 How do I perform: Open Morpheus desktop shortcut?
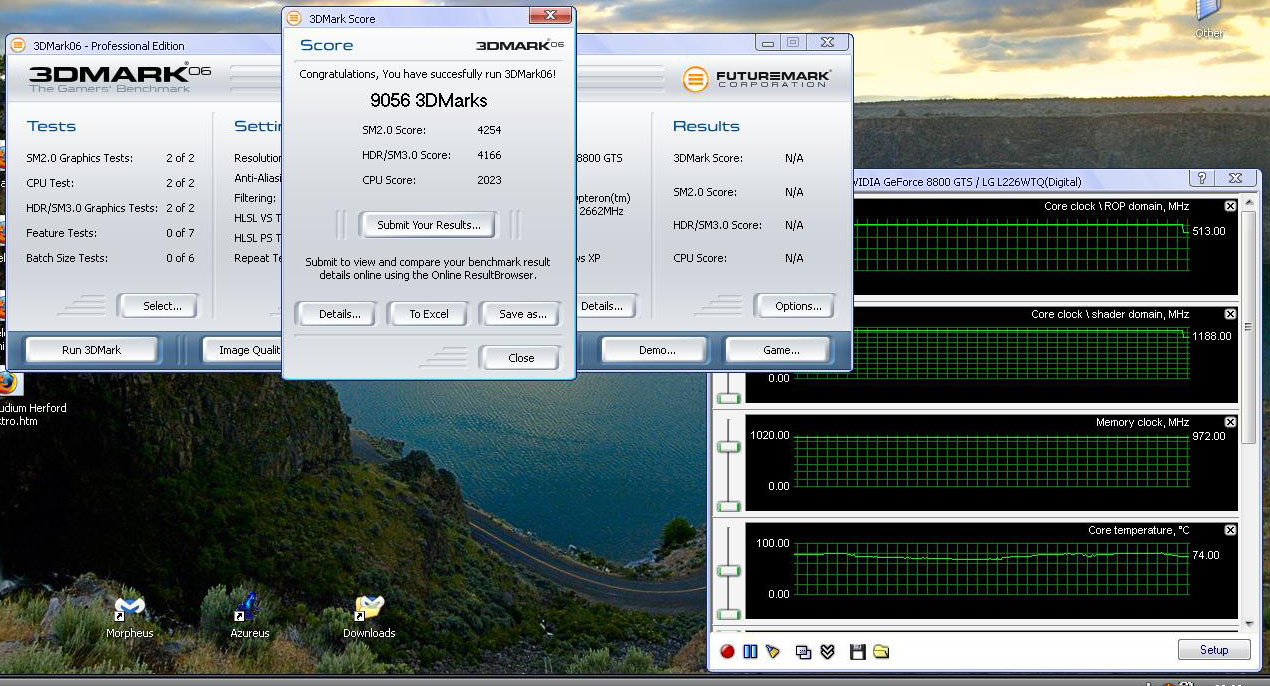click(x=130, y=617)
